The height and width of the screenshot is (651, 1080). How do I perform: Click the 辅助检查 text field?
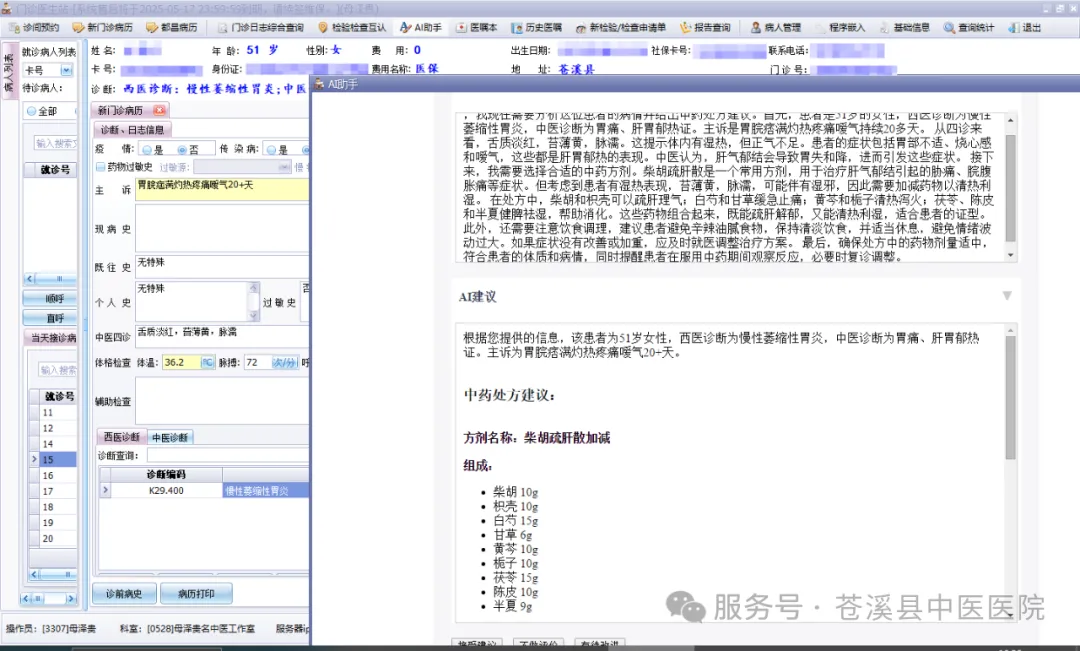point(222,402)
